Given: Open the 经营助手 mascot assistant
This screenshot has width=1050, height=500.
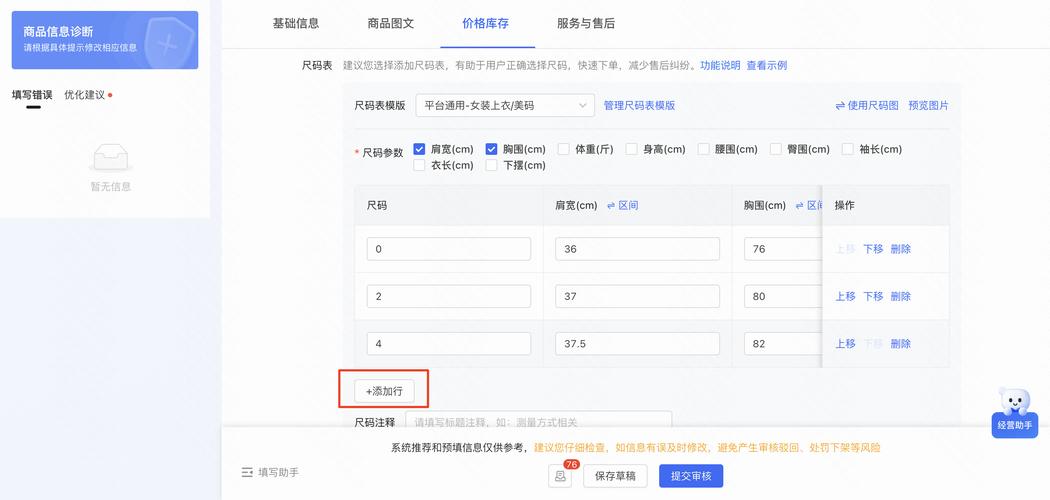Looking at the screenshot, I should pos(1015,412).
